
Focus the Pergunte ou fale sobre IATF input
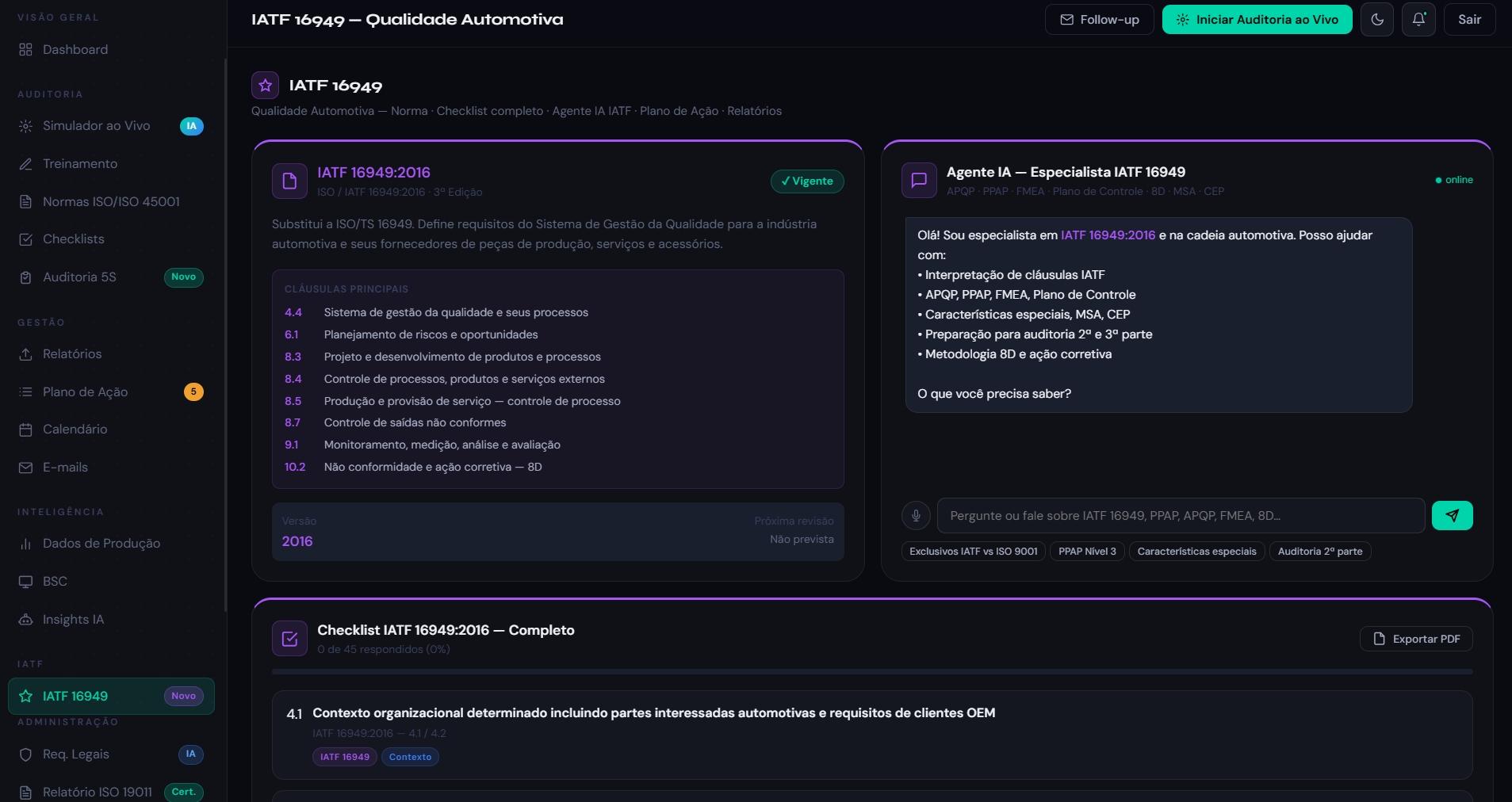pos(1181,516)
